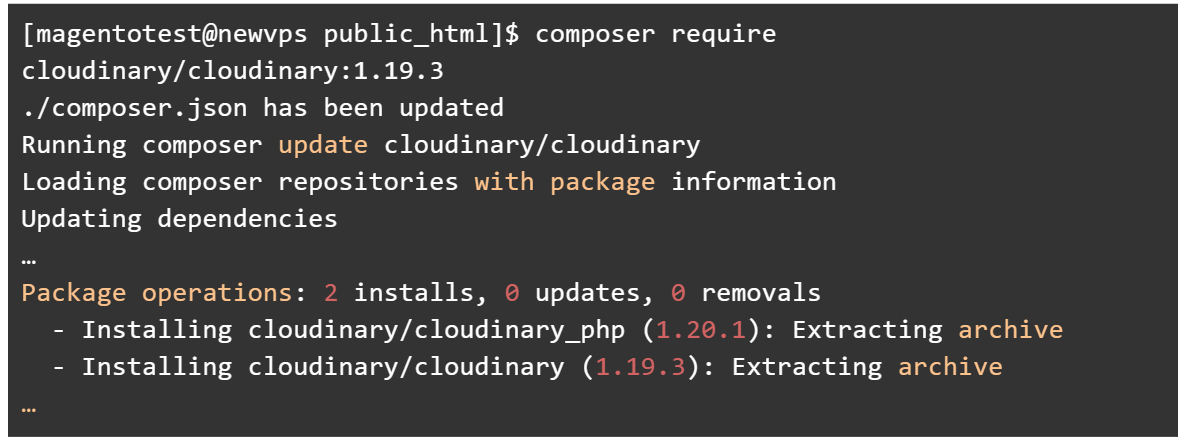Screen dimensions: 1181x440
Task: Click the final ellipsis at the bottom
Action: (x=29, y=406)
